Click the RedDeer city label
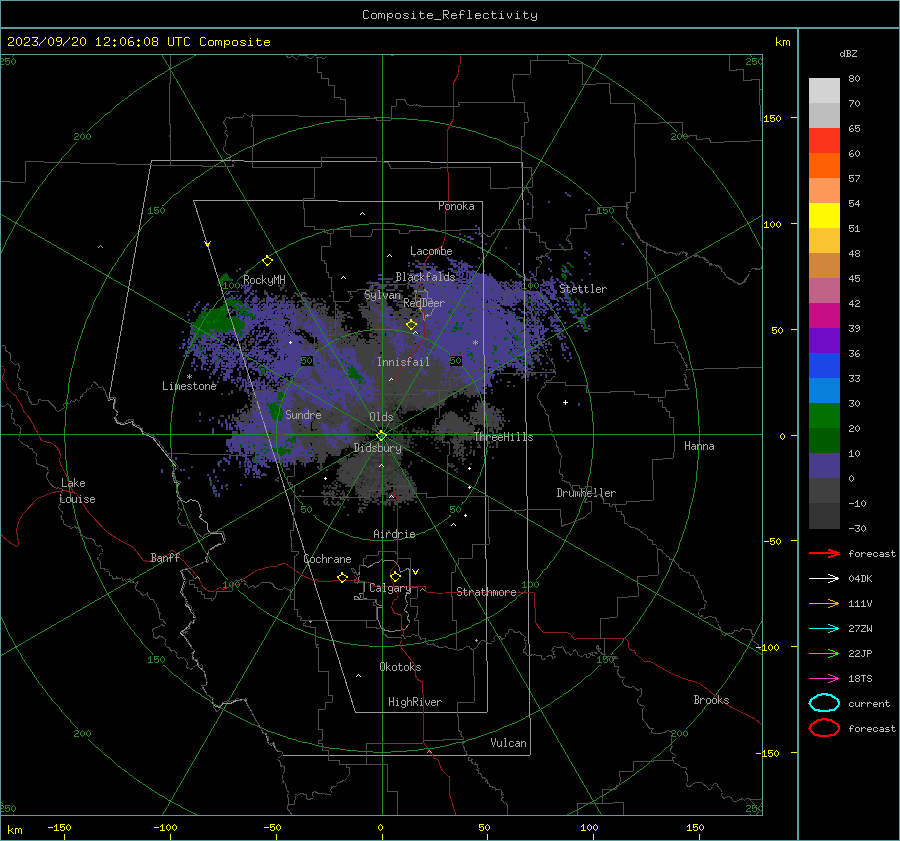The image size is (900, 841). click(424, 303)
